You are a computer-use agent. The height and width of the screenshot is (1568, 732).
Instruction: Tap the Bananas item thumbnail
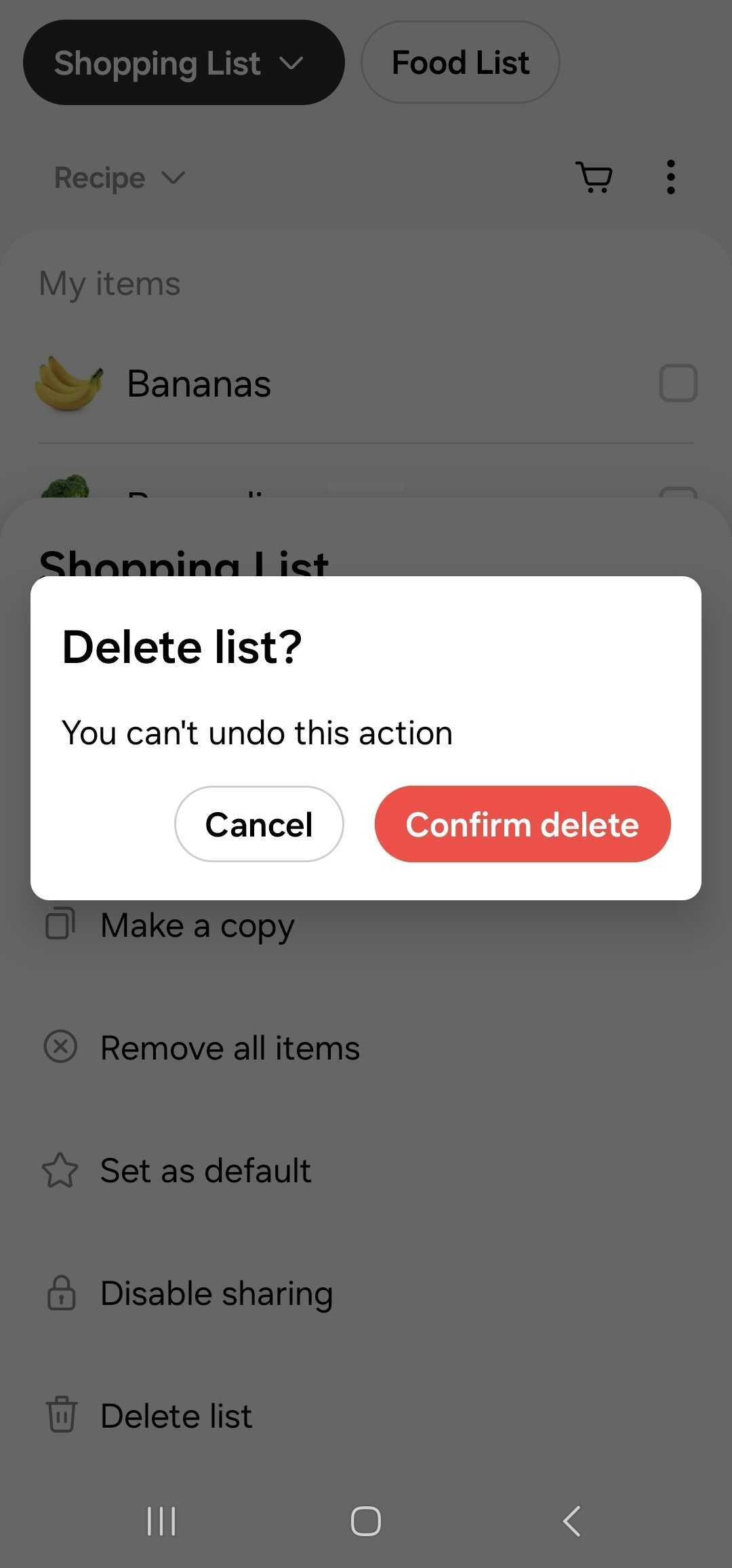pyautogui.click(x=68, y=383)
